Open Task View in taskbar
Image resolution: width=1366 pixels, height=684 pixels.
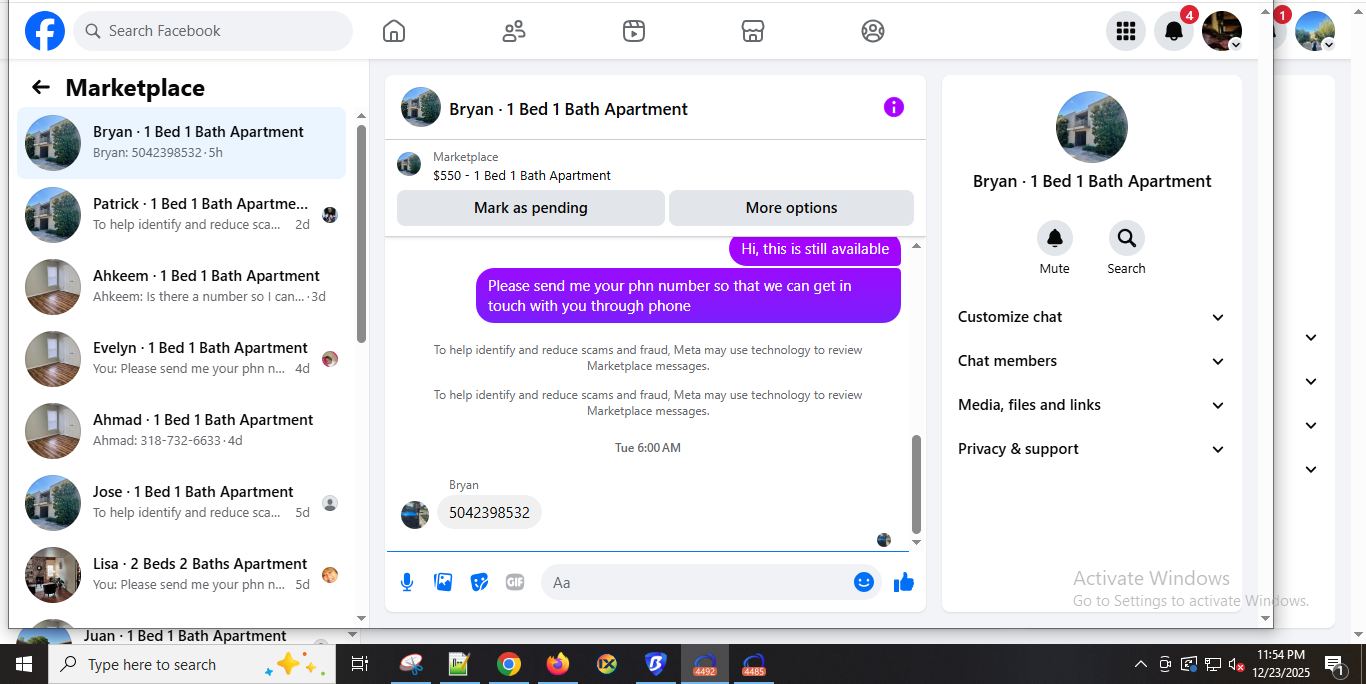coord(360,664)
